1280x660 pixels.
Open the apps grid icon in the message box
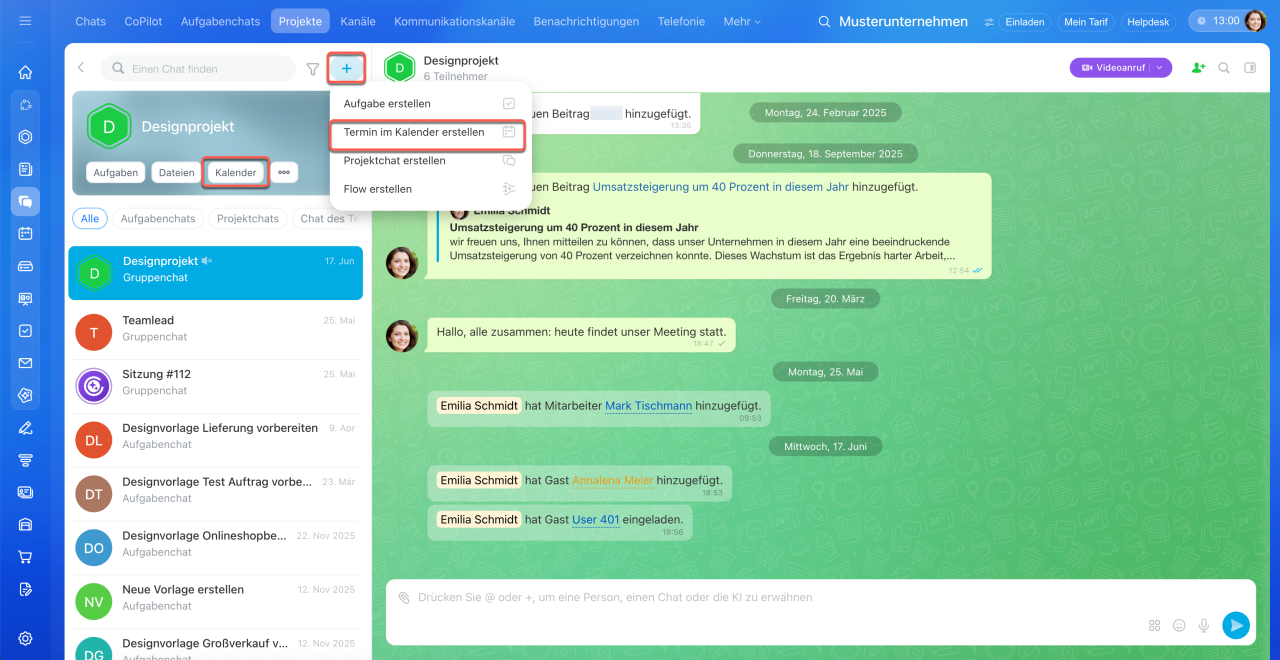tap(1154, 625)
